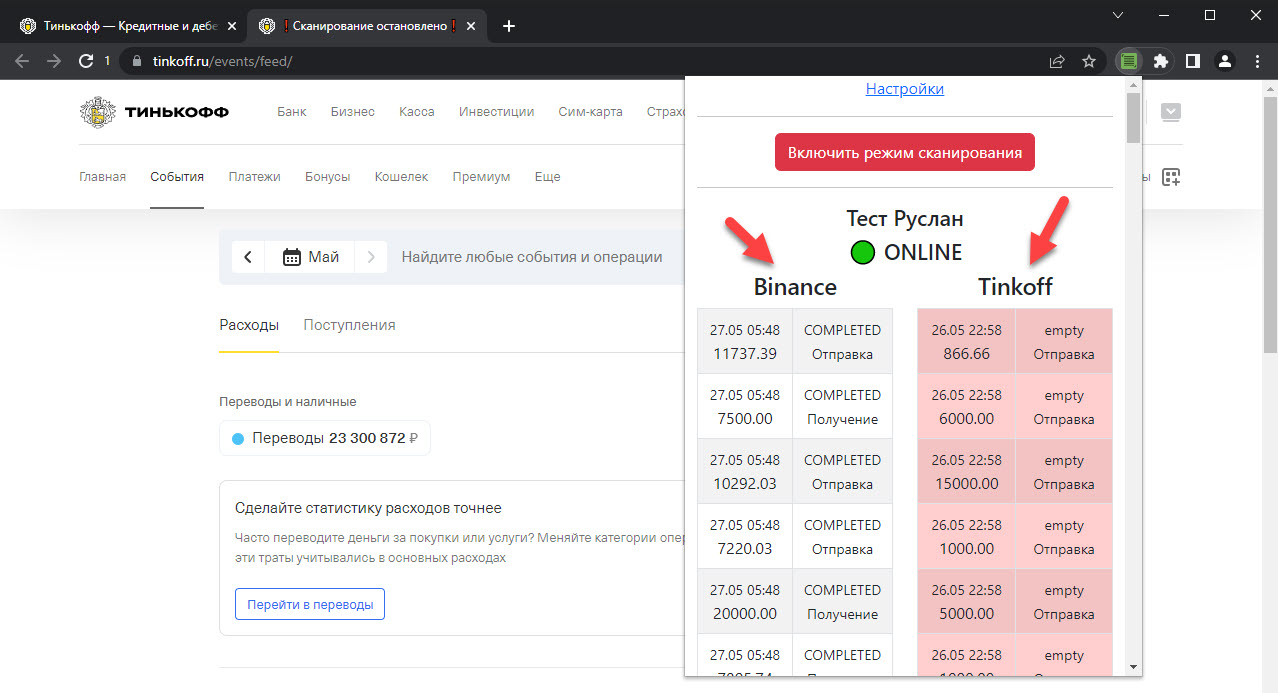1278x693 pixels.
Task: Select the Переводы category chip
Action: click(x=324, y=438)
